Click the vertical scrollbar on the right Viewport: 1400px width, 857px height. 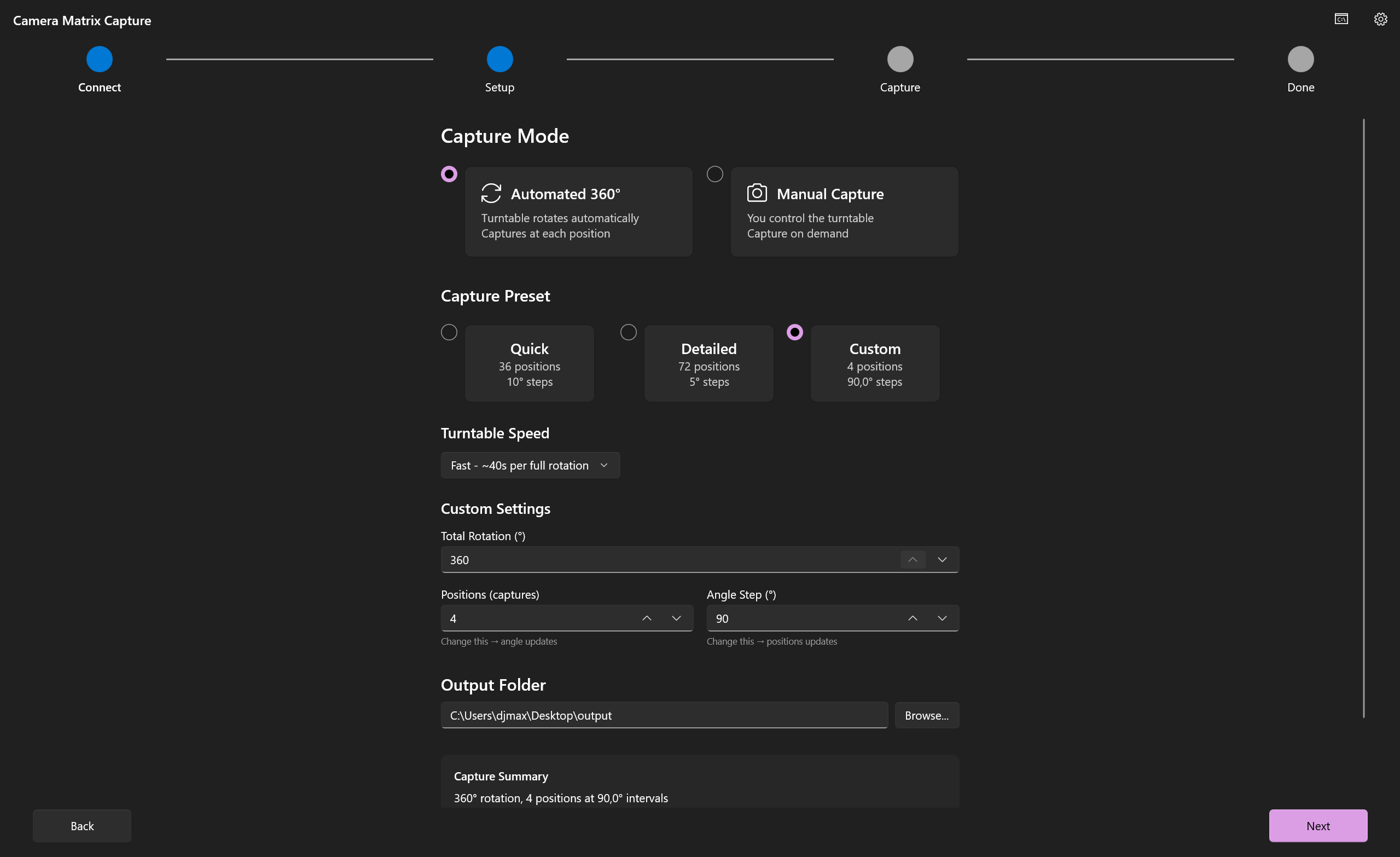pyautogui.click(x=1363, y=418)
